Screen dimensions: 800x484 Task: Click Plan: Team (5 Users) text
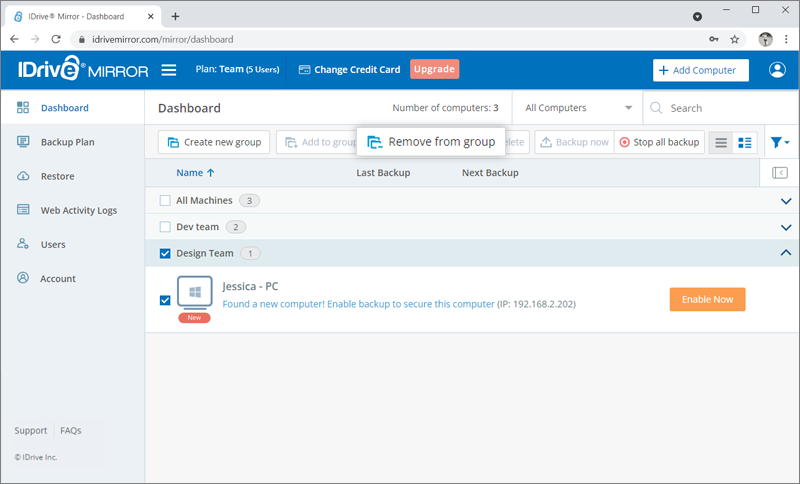coord(237,69)
